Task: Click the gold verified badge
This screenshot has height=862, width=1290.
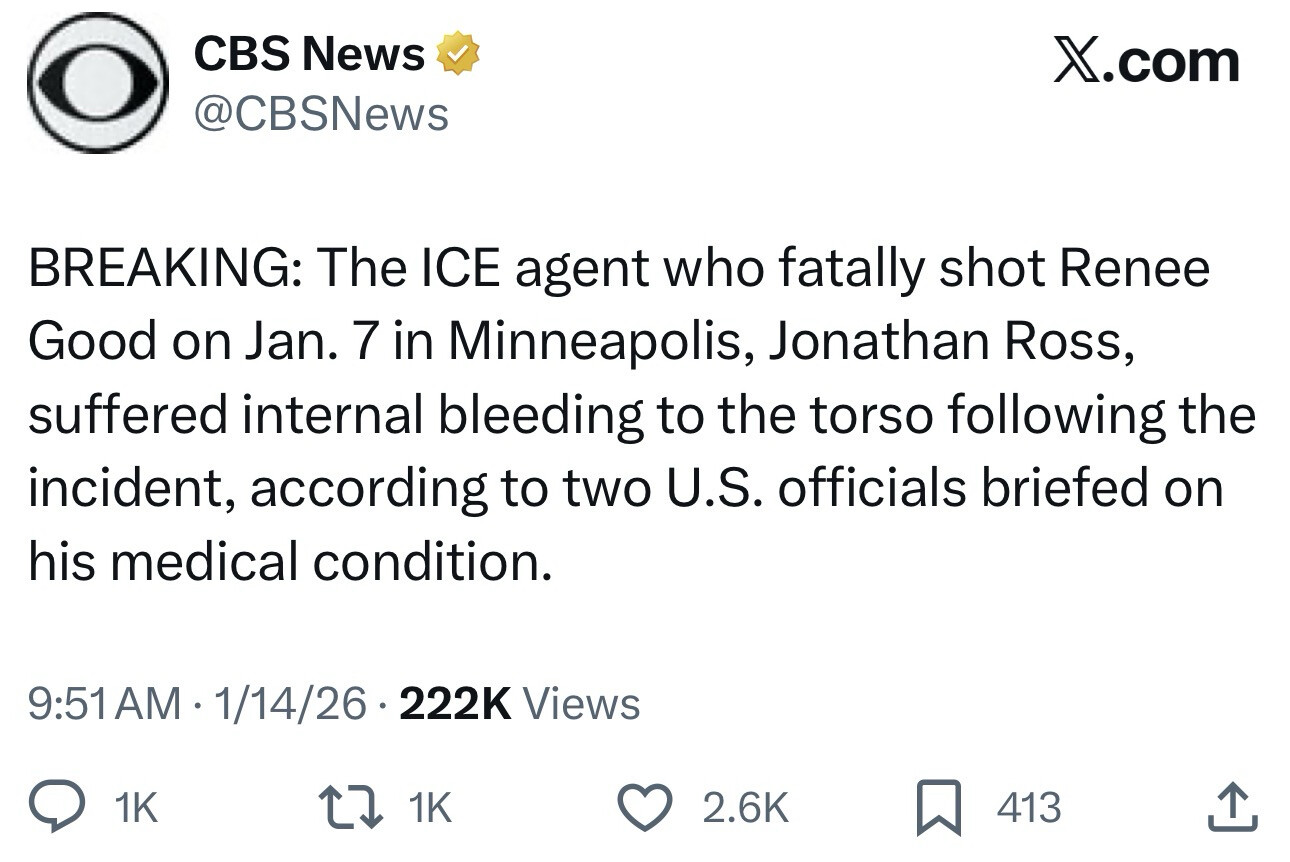Action: (456, 55)
